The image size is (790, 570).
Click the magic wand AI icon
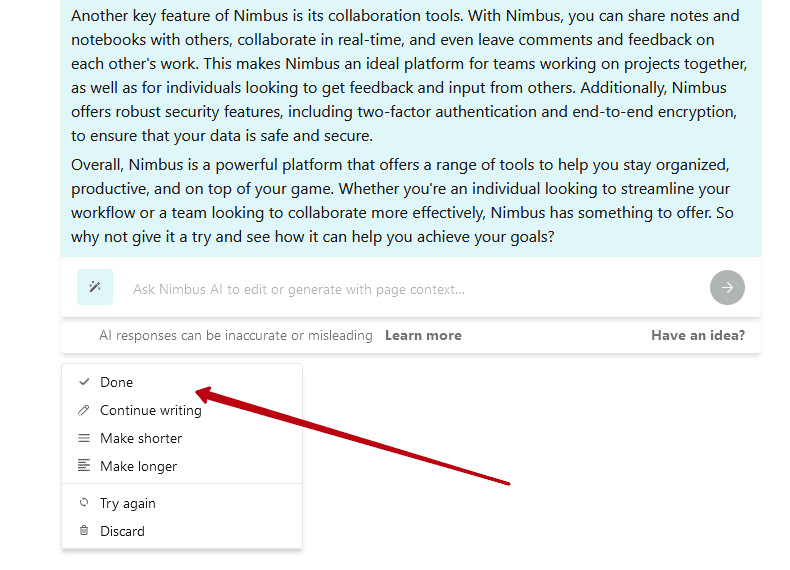95,287
